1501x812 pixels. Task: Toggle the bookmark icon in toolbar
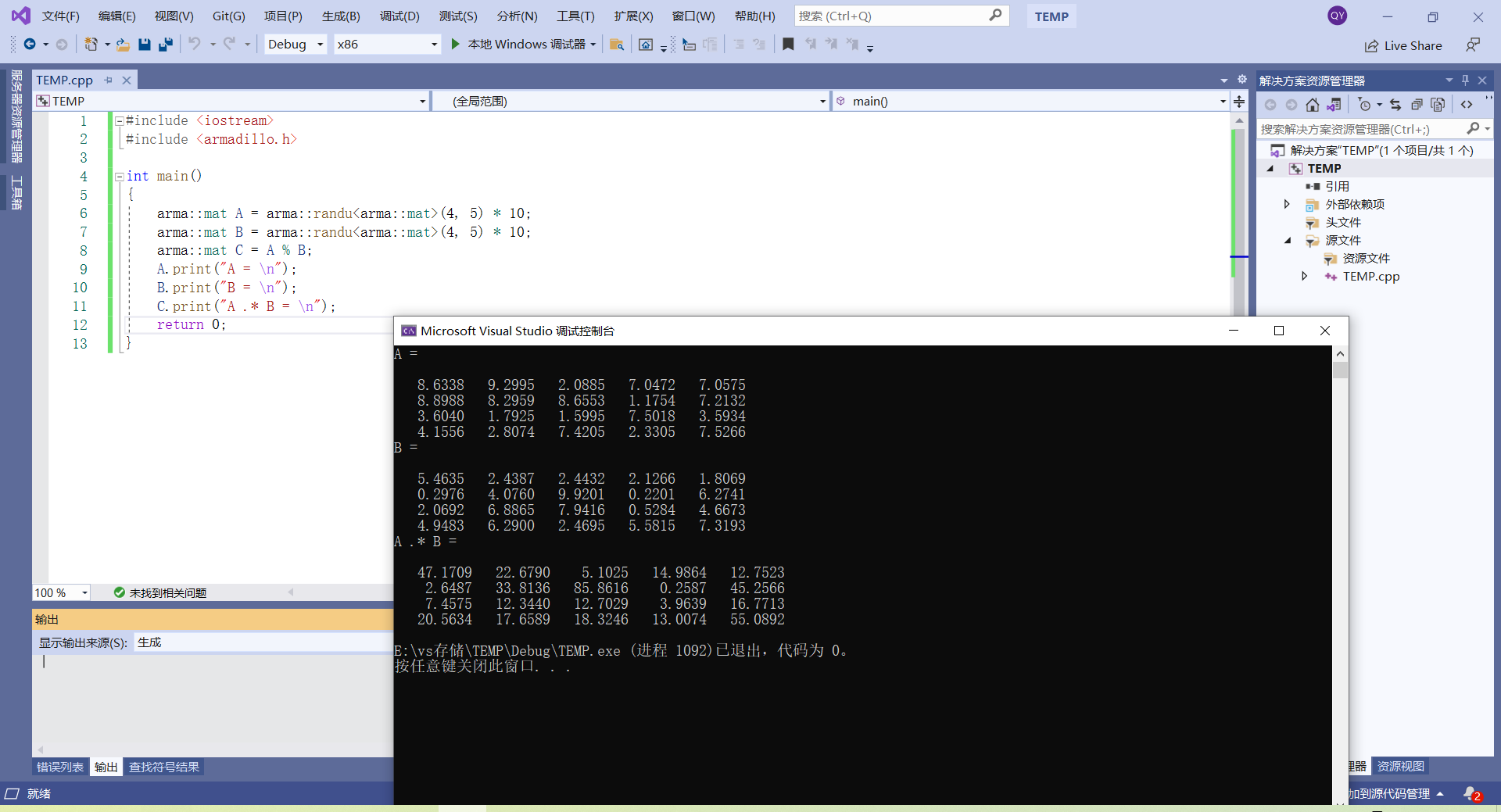[788, 45]
